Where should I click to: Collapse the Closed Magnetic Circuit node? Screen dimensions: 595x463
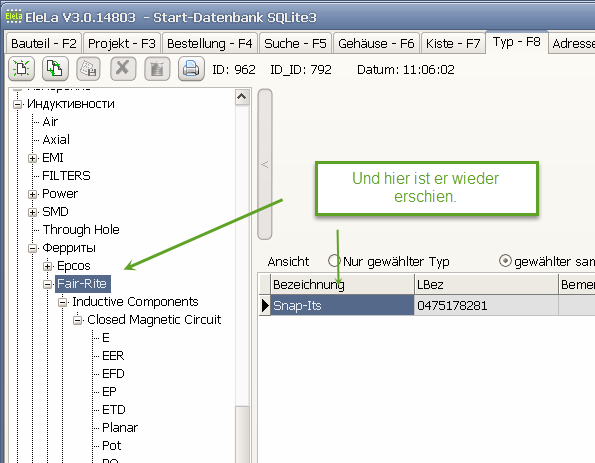point(77,320)
